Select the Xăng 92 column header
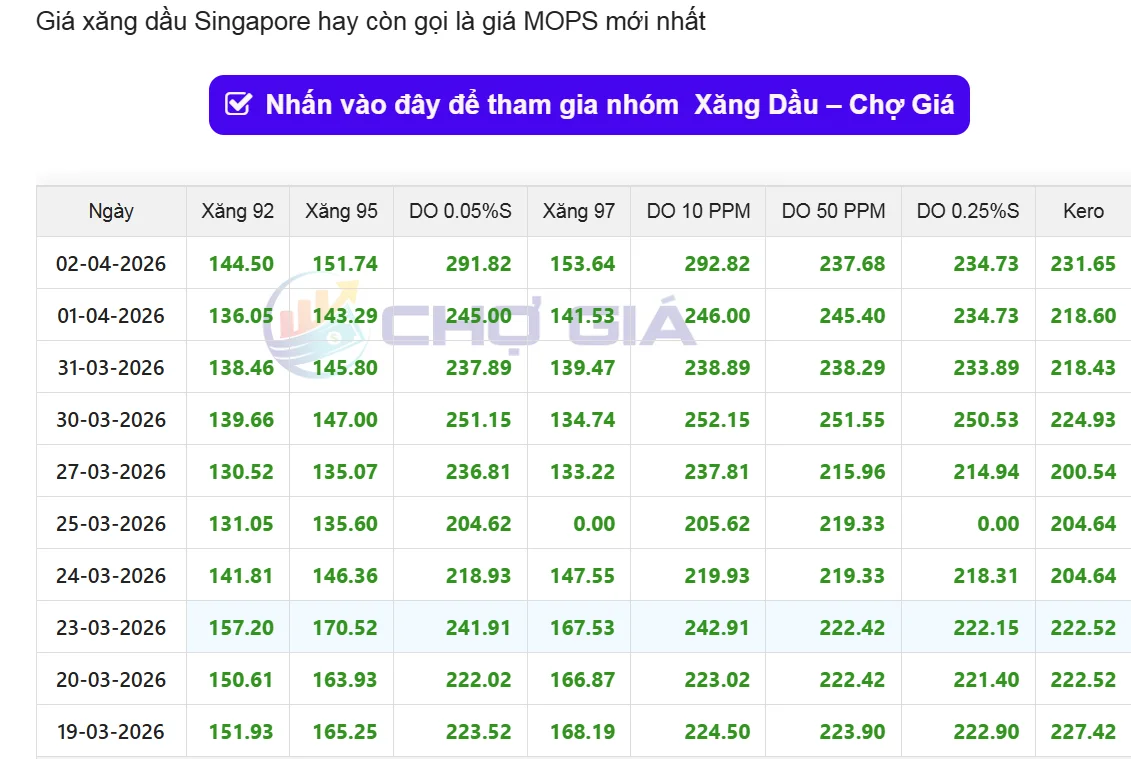1131x759 pixels. pyautogui.click(x=237, y=211)
